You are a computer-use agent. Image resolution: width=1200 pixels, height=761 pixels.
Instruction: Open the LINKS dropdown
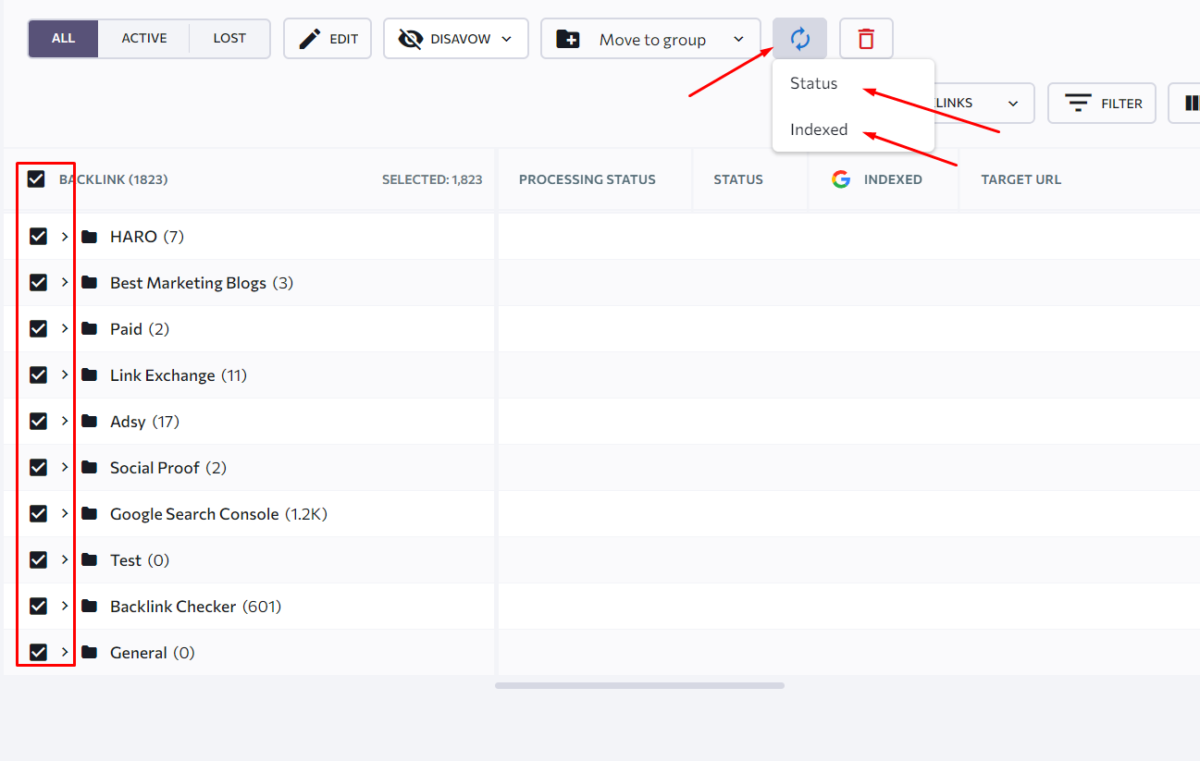click(x=1013, y=102)
